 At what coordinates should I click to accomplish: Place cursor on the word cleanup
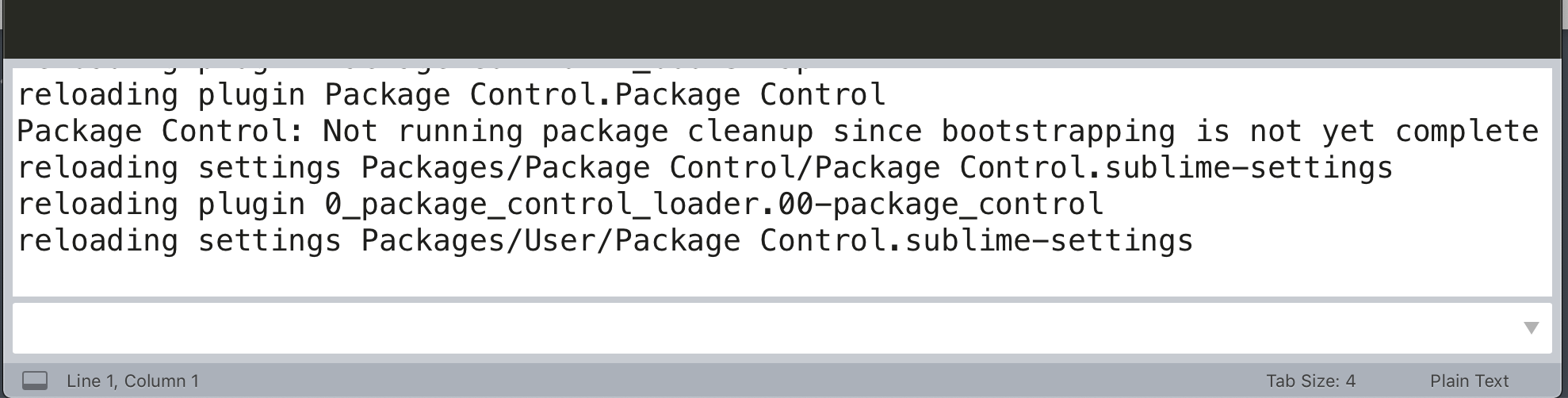(750, 132)
